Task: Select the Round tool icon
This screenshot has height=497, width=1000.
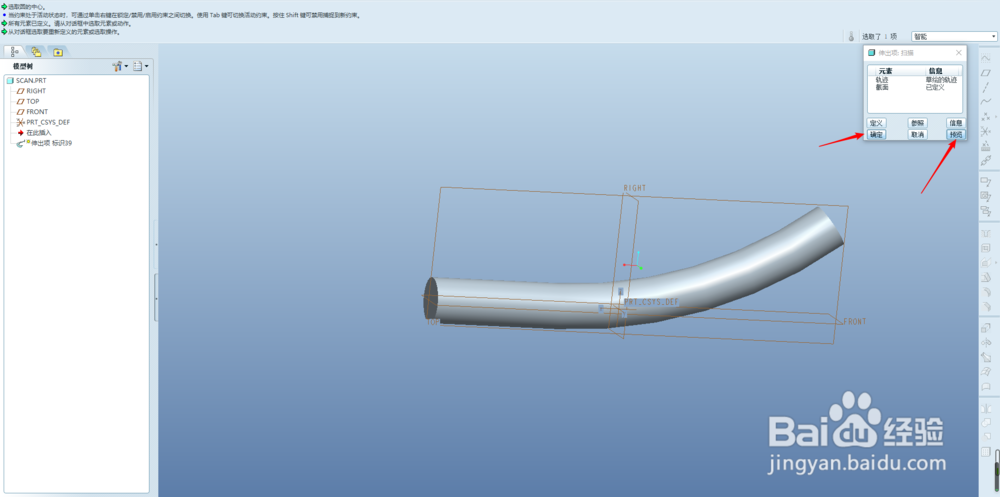Action: (x=985, y=292)
